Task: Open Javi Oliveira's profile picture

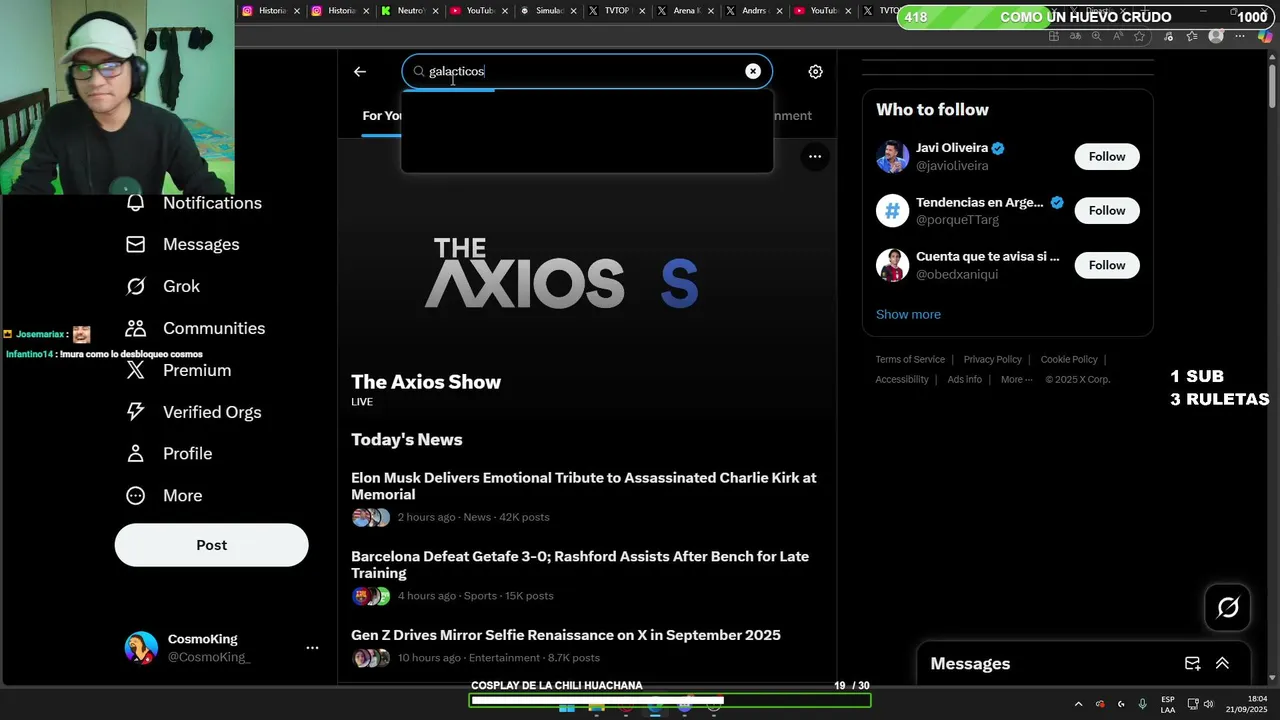Action: tap(892, 157)
